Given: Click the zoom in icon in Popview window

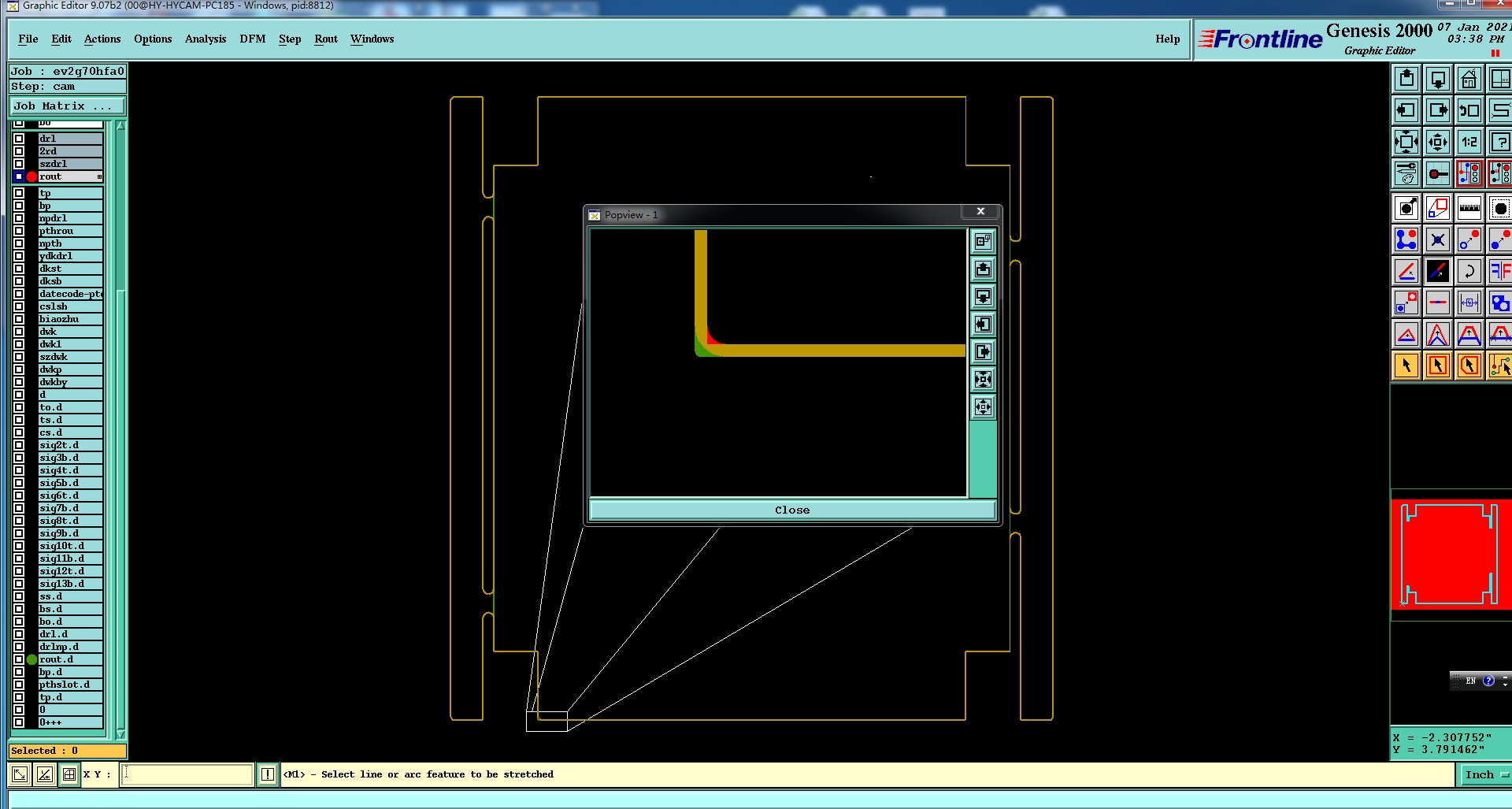Looking at the screenshot, I should (983, 380).
